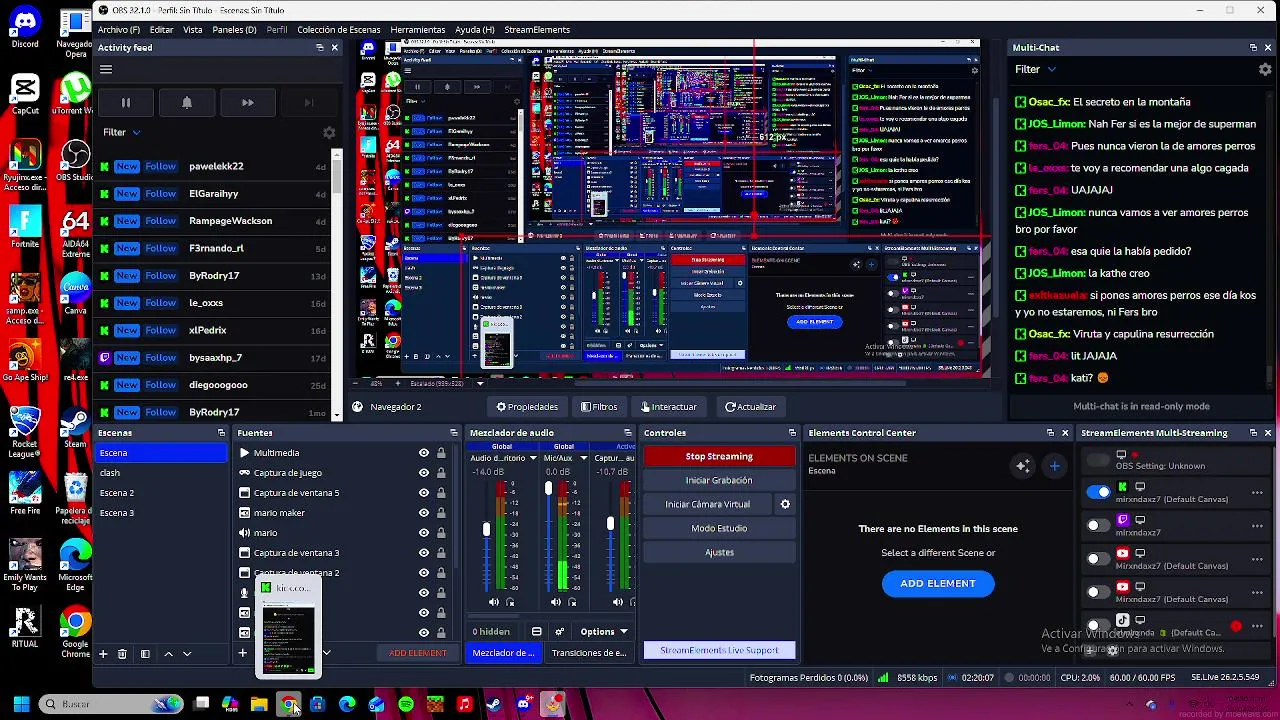Open Audio del escritorio channel dropdown arrow

pyautogui.click(x=532, y=458)
